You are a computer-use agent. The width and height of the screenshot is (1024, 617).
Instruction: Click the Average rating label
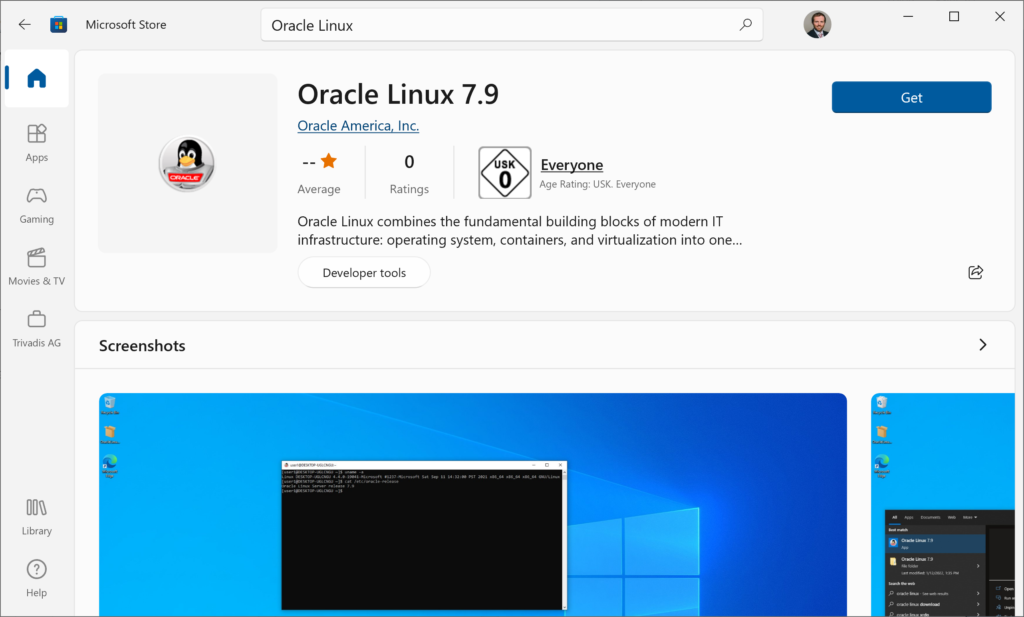pos(319,189)
